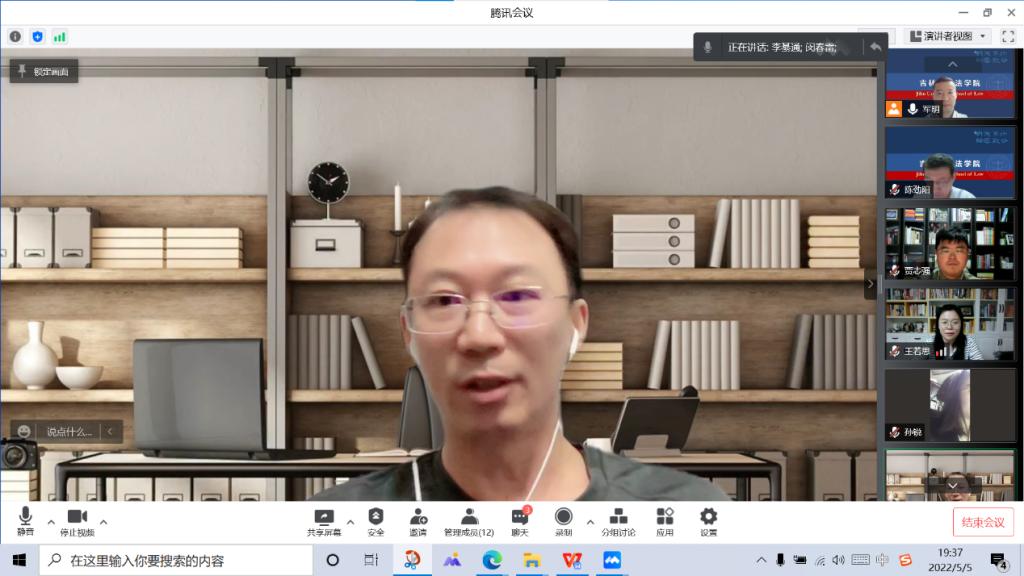Open the 聊天 chat panel

[x=519, y=521]
